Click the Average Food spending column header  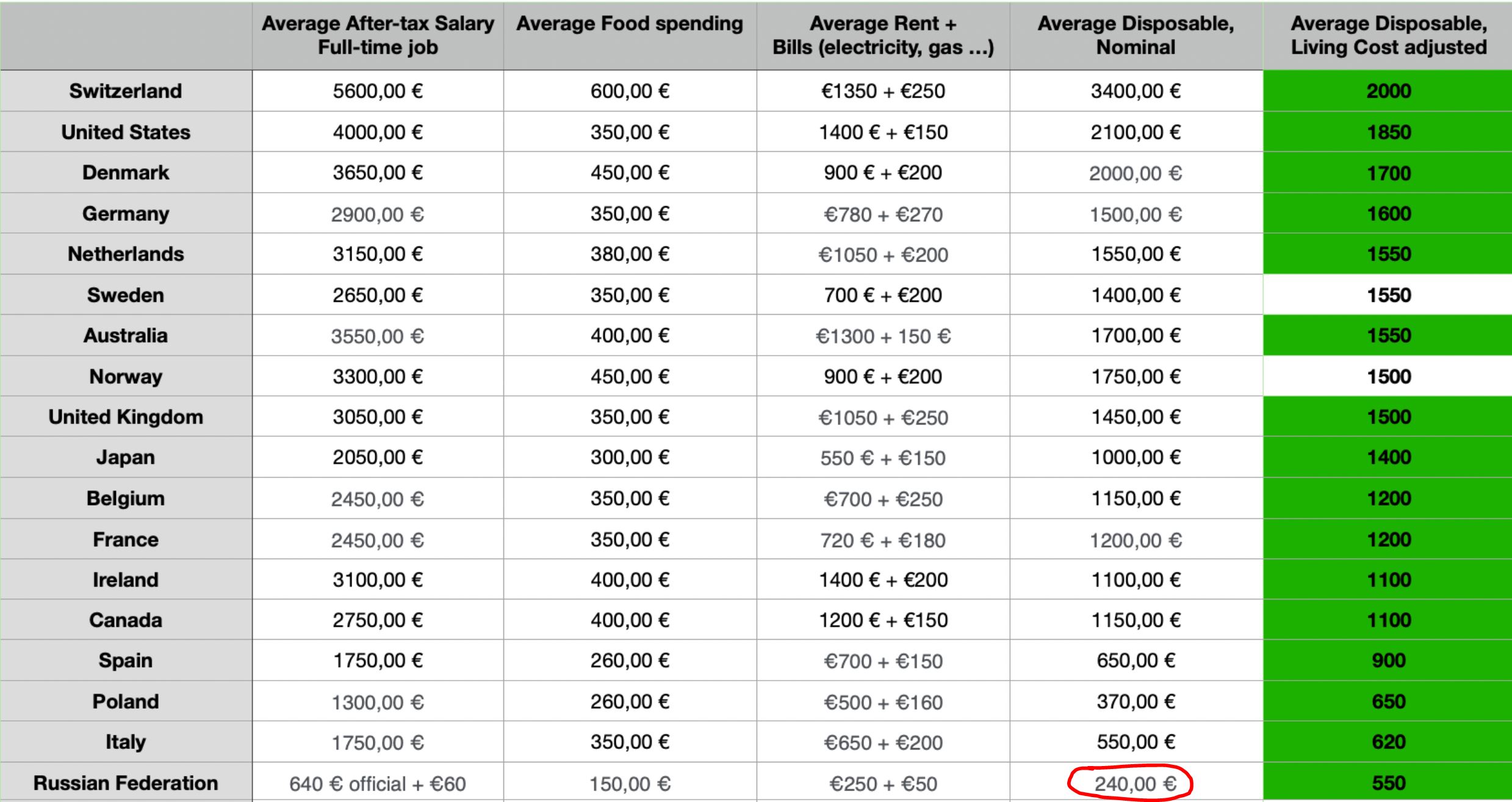pos(630,35)
